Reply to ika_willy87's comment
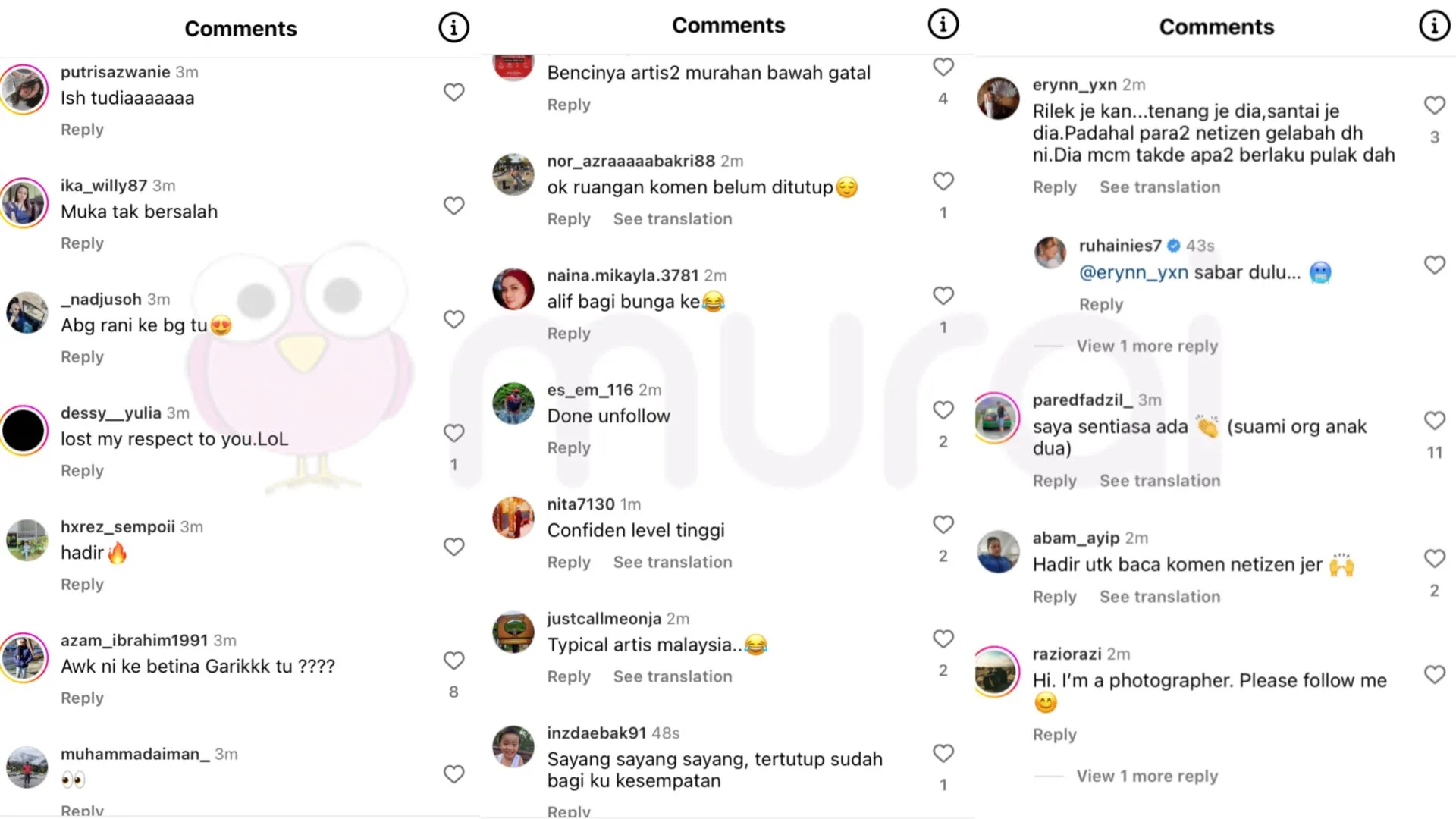 pyautogui.click(x=82, y=243)
